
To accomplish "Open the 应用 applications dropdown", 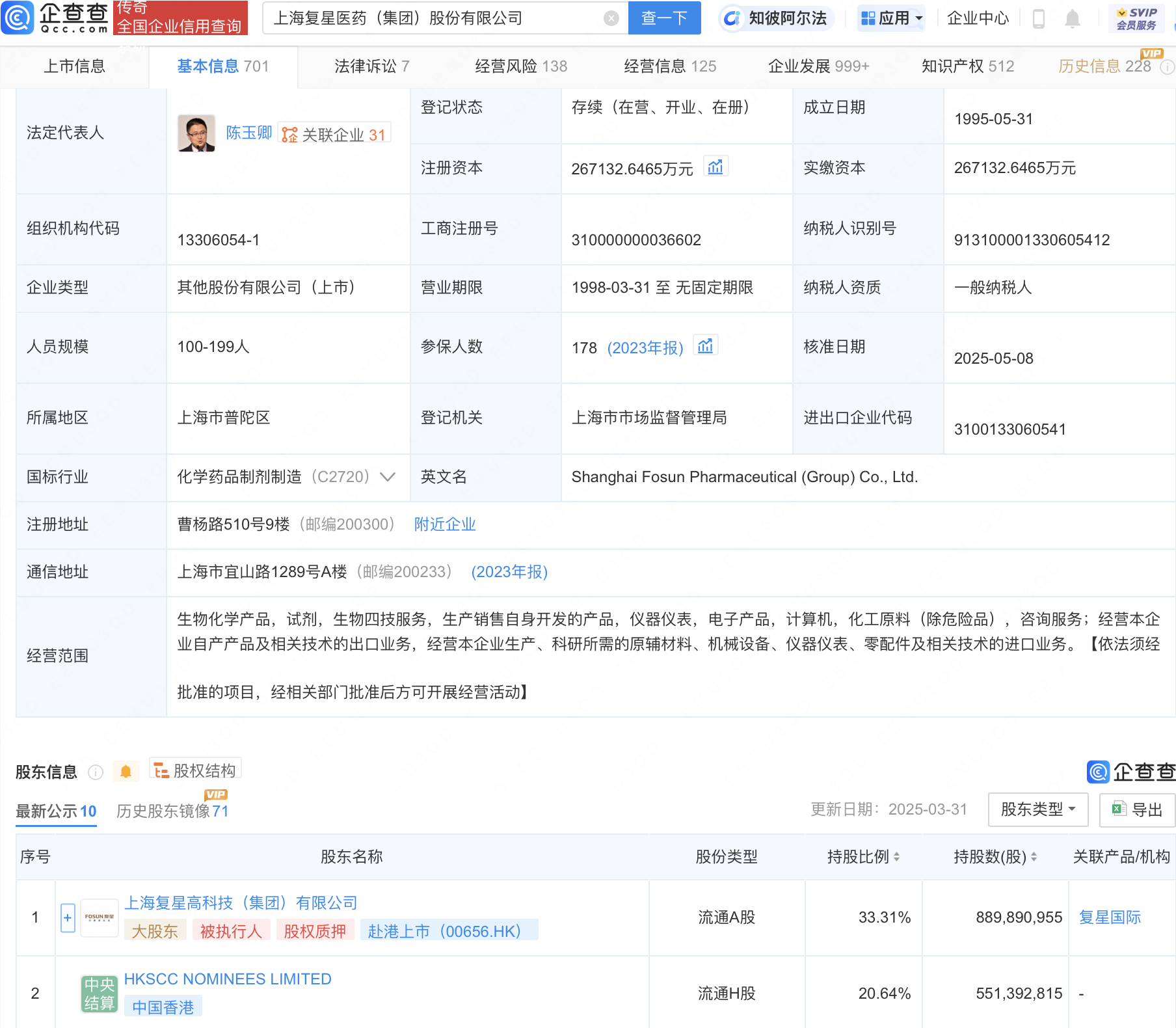I will [x=892, y=18].
